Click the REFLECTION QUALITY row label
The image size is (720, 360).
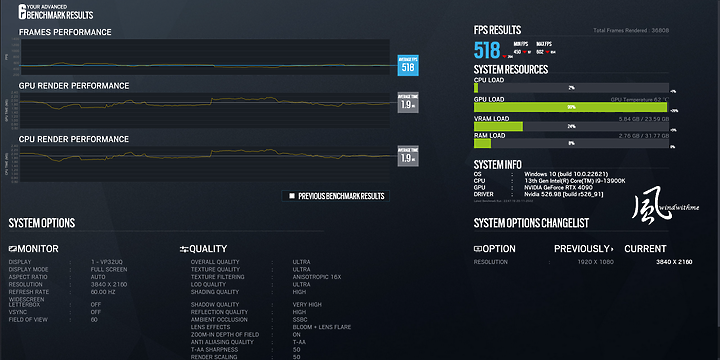click(x=219, y=312)
